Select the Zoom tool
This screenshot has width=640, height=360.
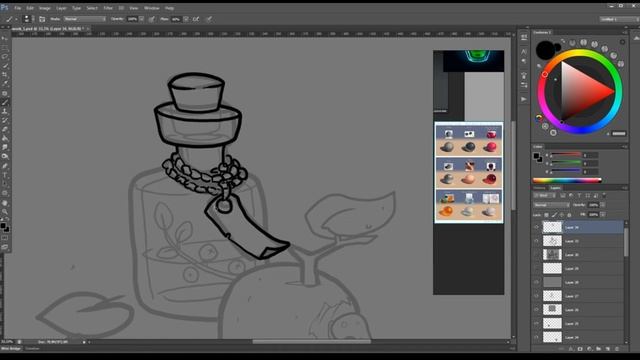(x=5, y=211)
